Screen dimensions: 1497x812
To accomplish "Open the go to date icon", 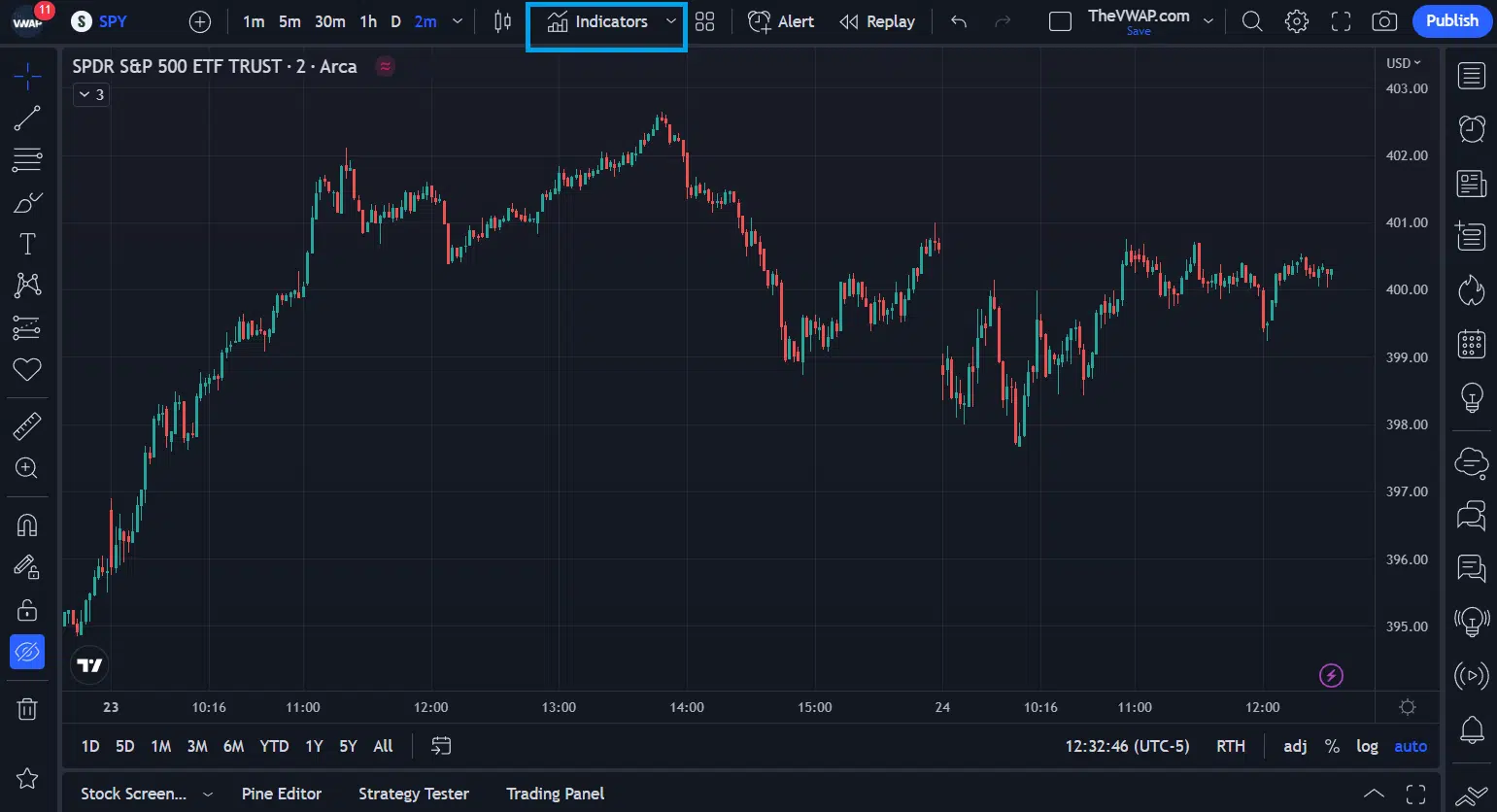I will [x=441, y=746].
